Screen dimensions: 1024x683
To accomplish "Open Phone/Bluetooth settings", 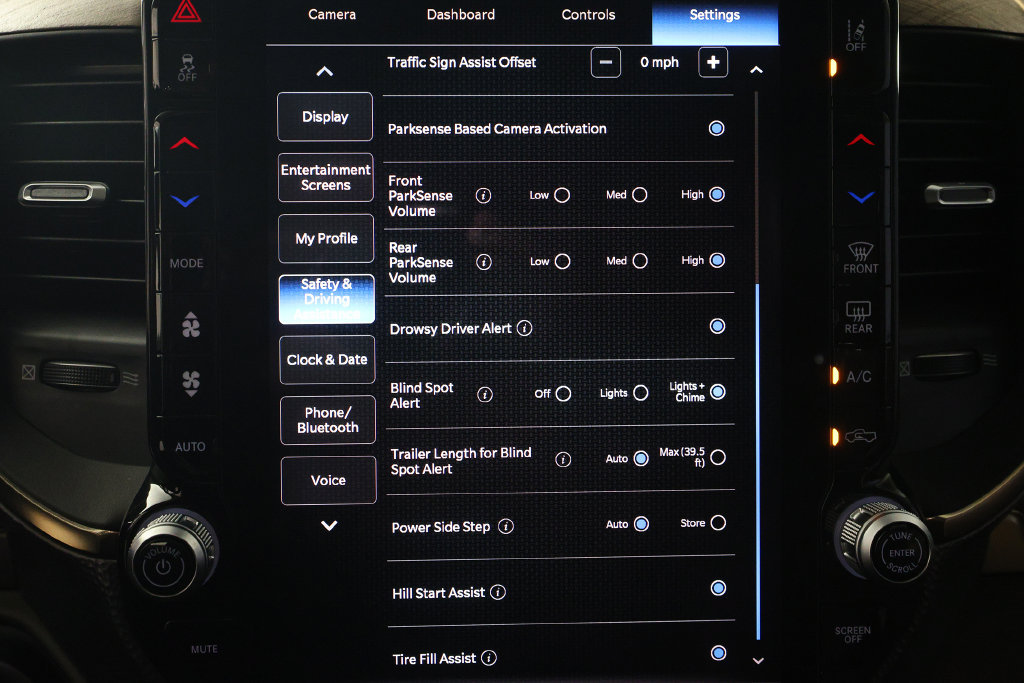I will 328,420.
